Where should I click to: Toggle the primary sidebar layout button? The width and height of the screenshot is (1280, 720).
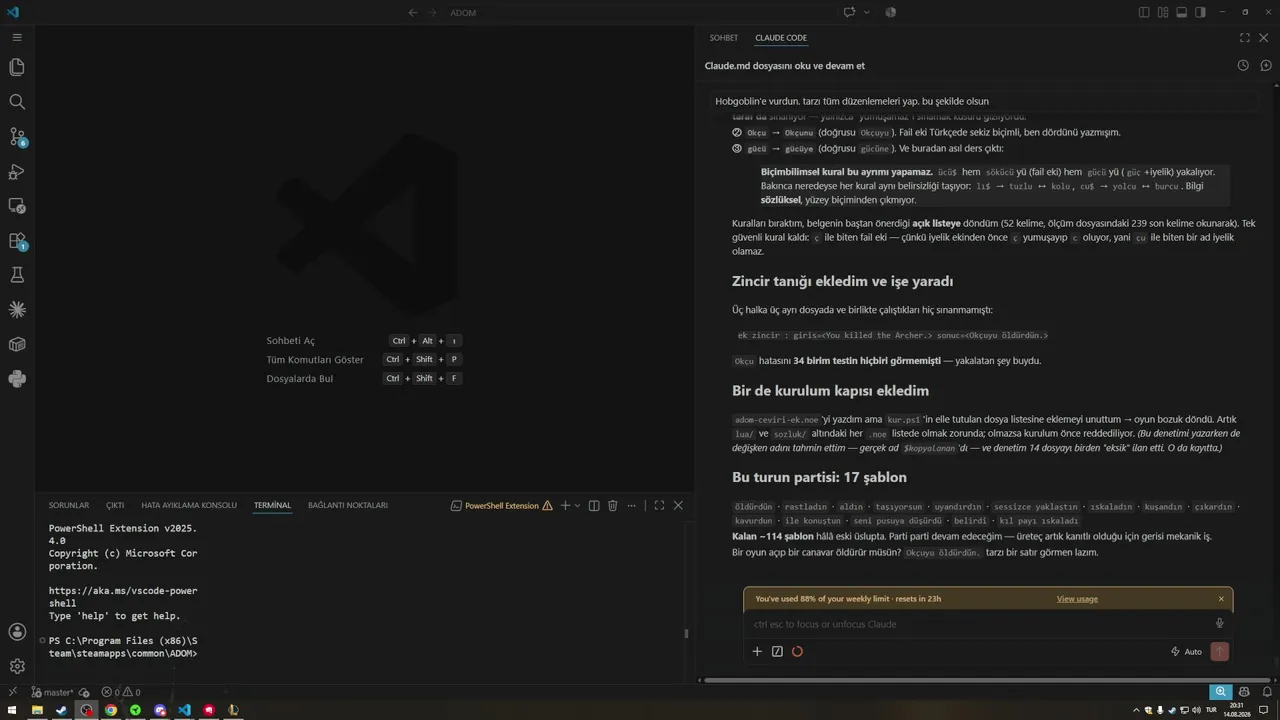click(x=1145, y=12)
